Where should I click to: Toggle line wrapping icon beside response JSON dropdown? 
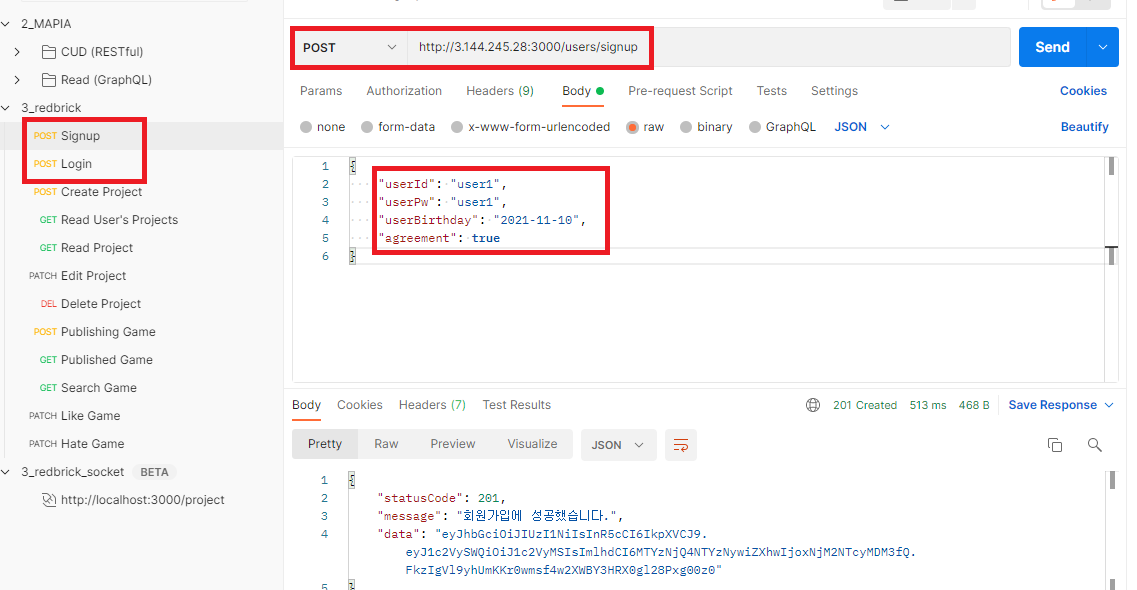tap(681, 445)
